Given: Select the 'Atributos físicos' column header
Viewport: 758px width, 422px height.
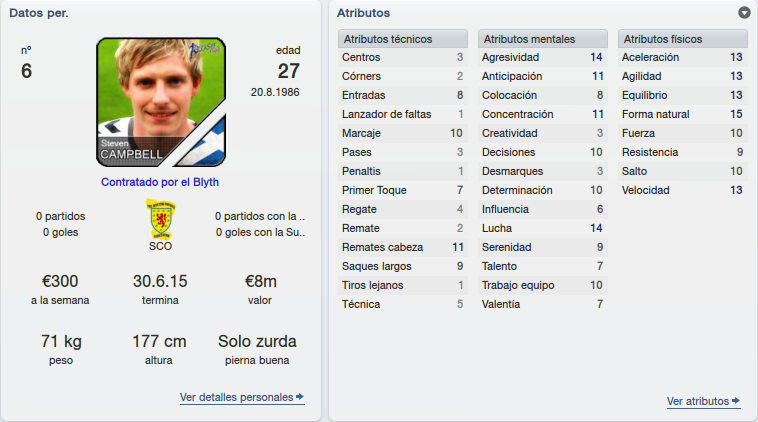Looking at the screenshot, I should (x=683, y=39).
